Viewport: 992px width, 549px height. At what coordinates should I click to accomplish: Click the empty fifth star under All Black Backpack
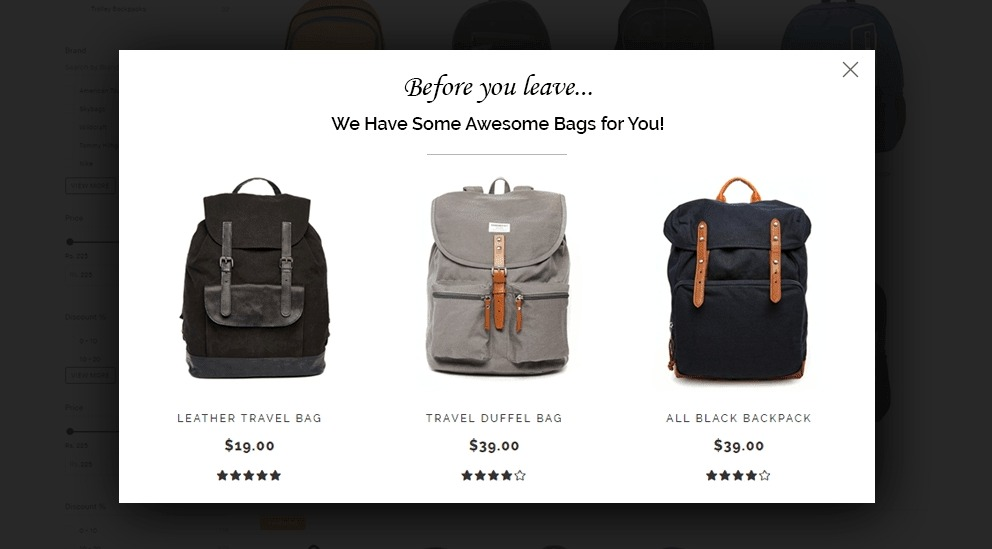[764, 476]
